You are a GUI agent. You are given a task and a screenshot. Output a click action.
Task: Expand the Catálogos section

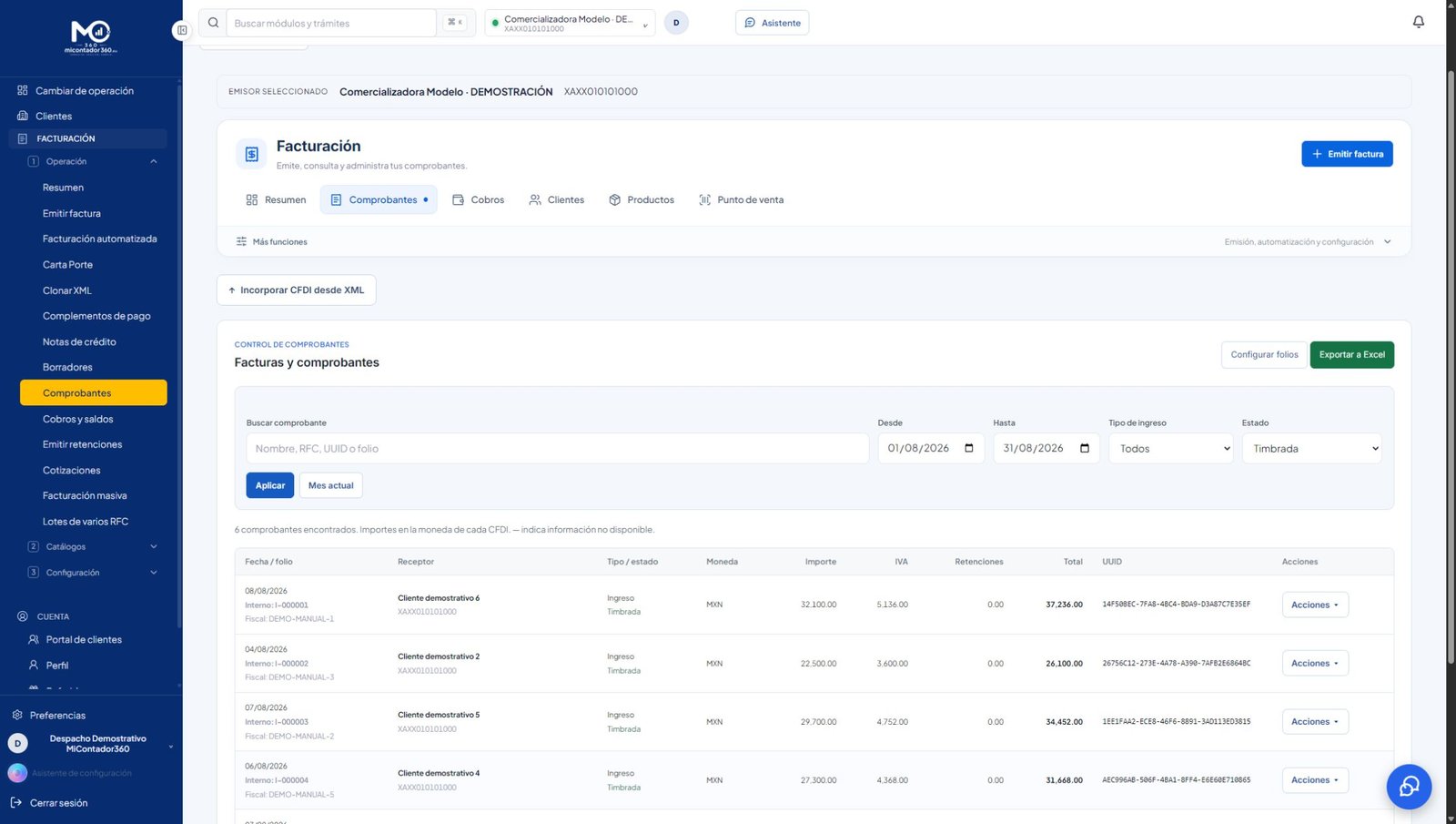(x=91, y=546)
